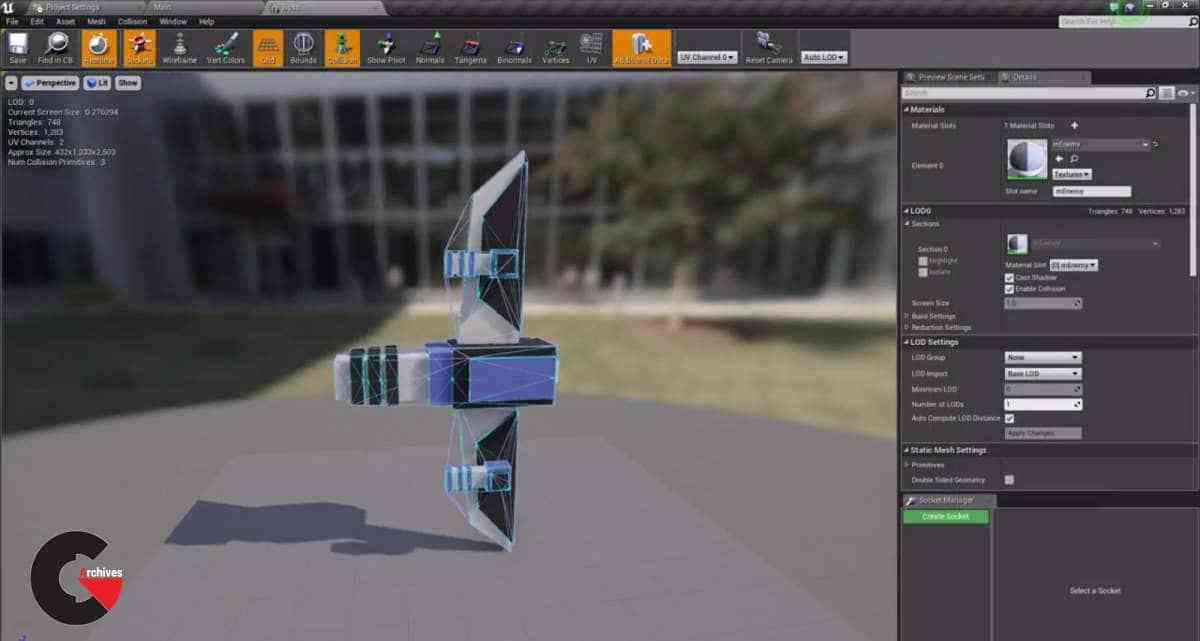Change the LOD Group from None
The height and width of the screenshot is (641, 1200).
[1043, 356]
